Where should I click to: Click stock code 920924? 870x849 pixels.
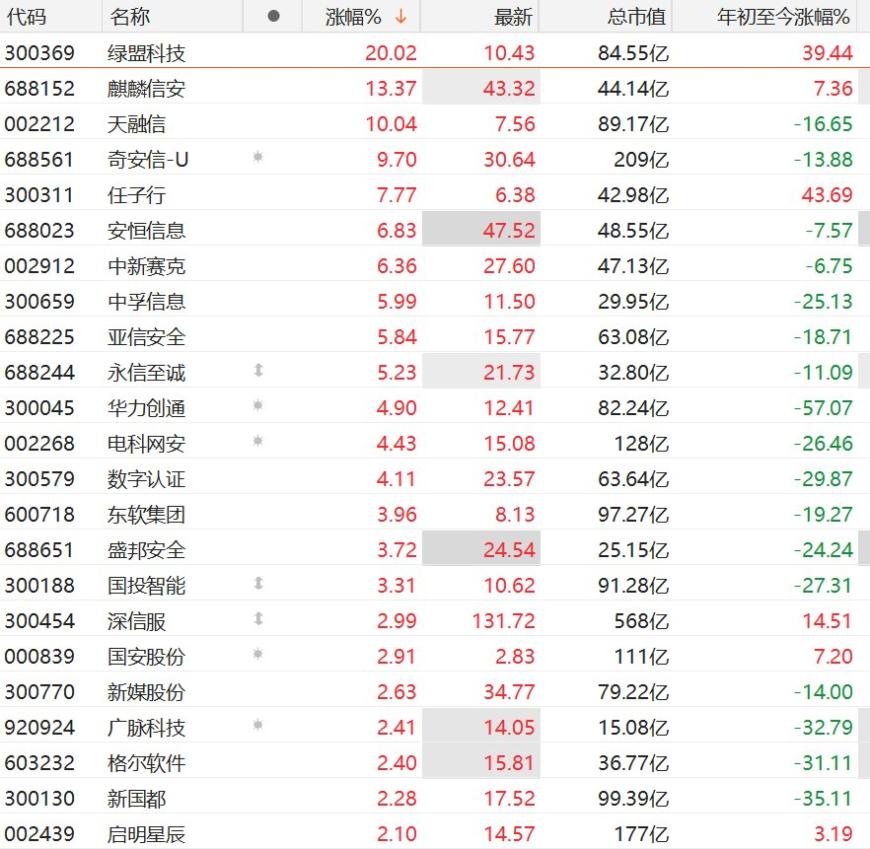(x=39, y=728)
